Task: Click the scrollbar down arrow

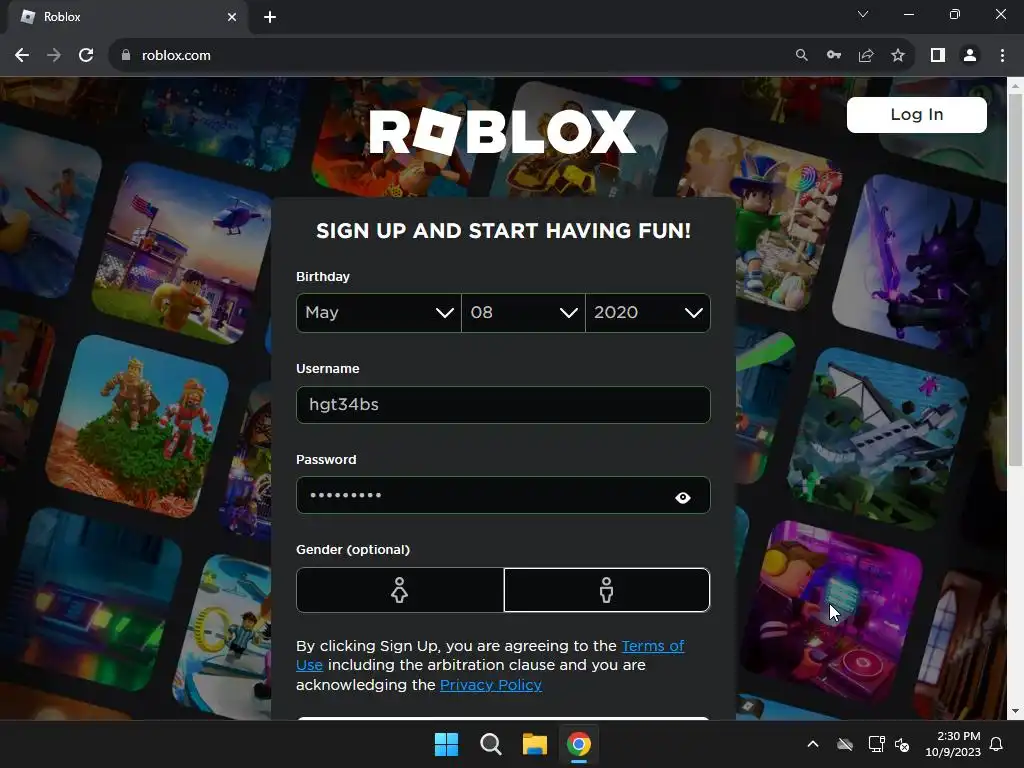Action: 1015,711
